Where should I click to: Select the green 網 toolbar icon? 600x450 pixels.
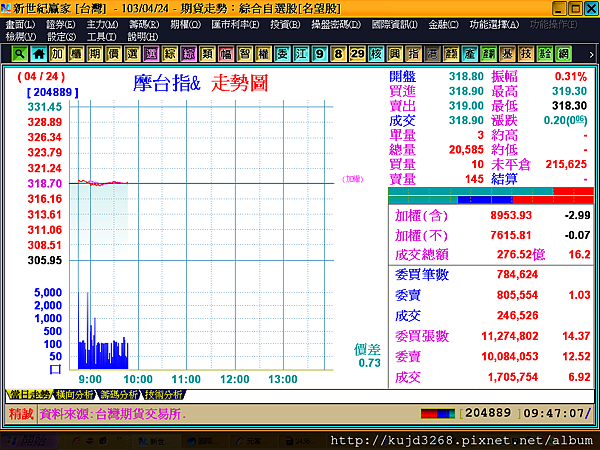pyautogui.click(x=563, y=54)
